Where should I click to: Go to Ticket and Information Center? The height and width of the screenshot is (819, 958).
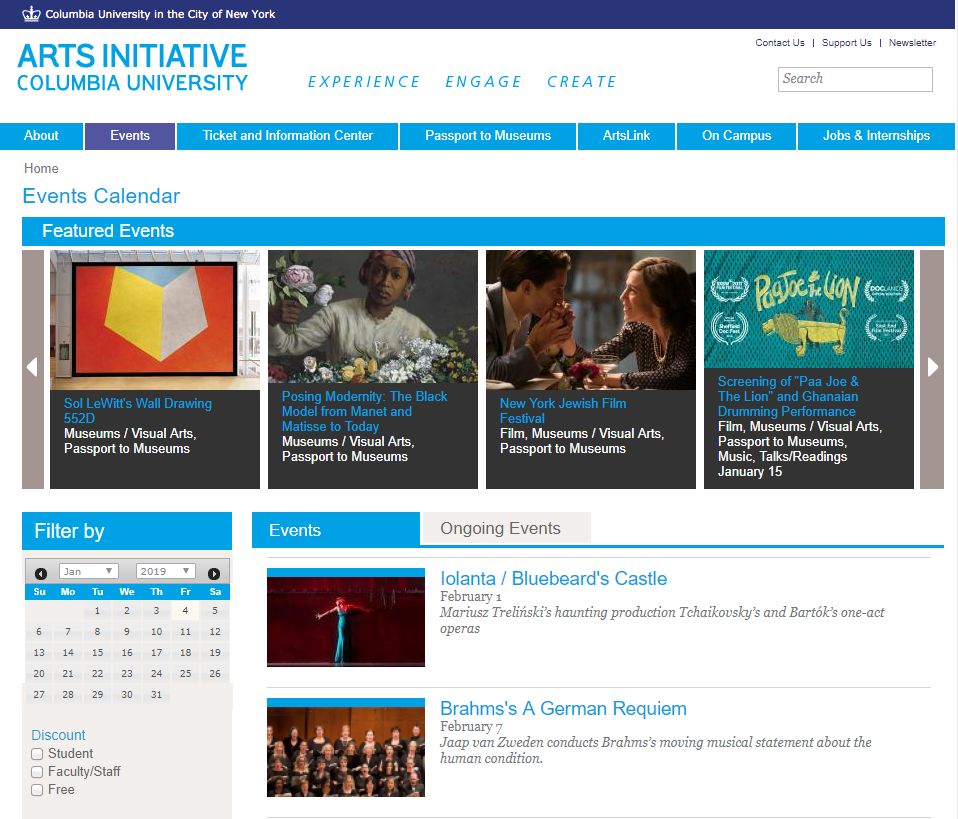click(288, 136)
